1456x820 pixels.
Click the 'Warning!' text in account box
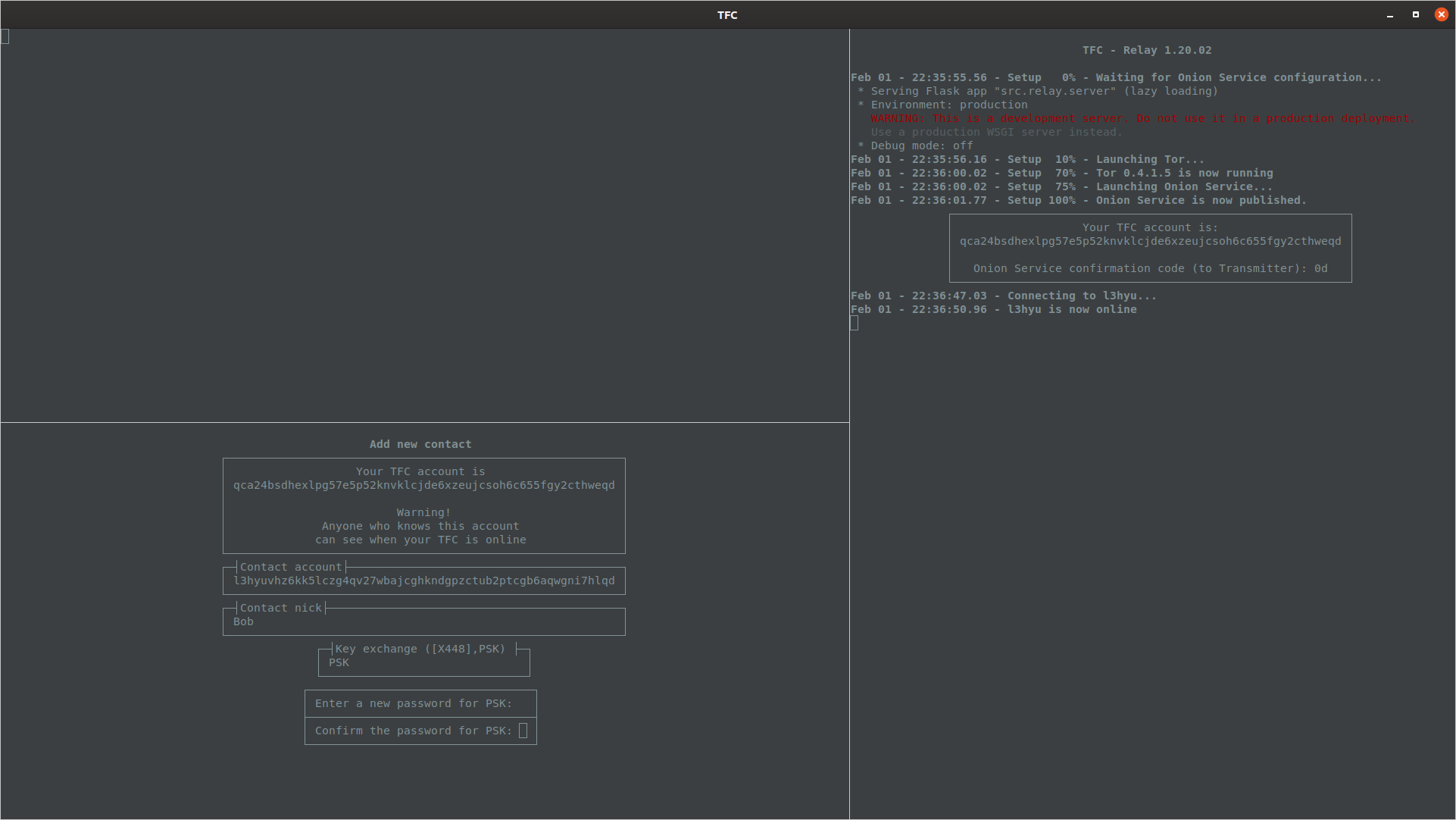(423, 512)
